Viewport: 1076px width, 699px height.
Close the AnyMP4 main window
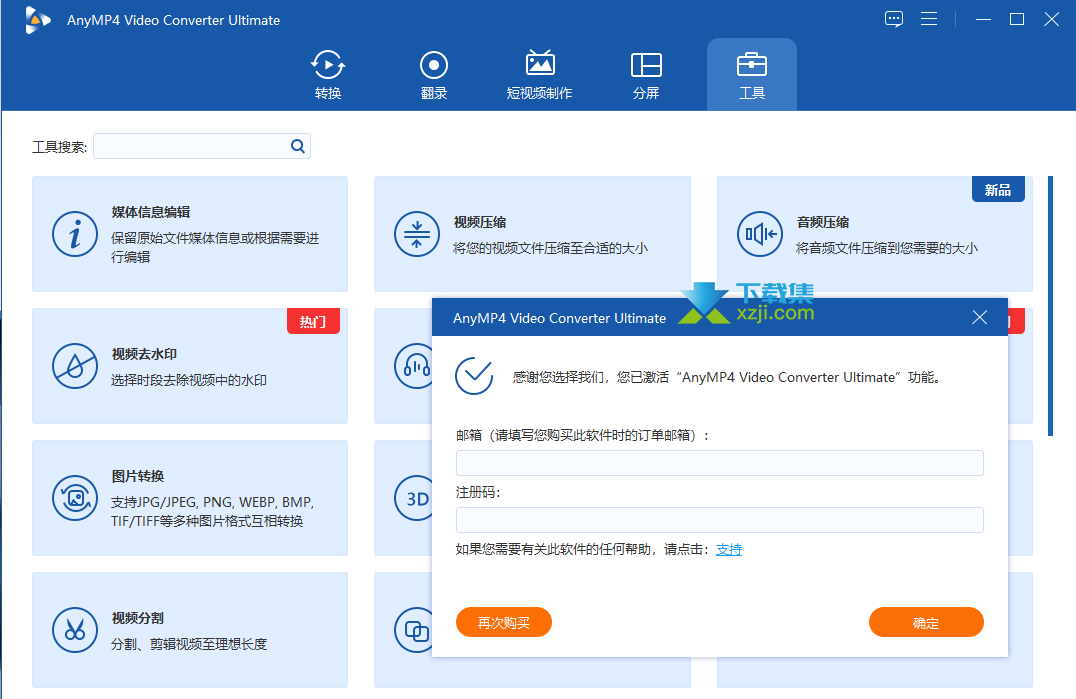click(x=1051, y=19)
